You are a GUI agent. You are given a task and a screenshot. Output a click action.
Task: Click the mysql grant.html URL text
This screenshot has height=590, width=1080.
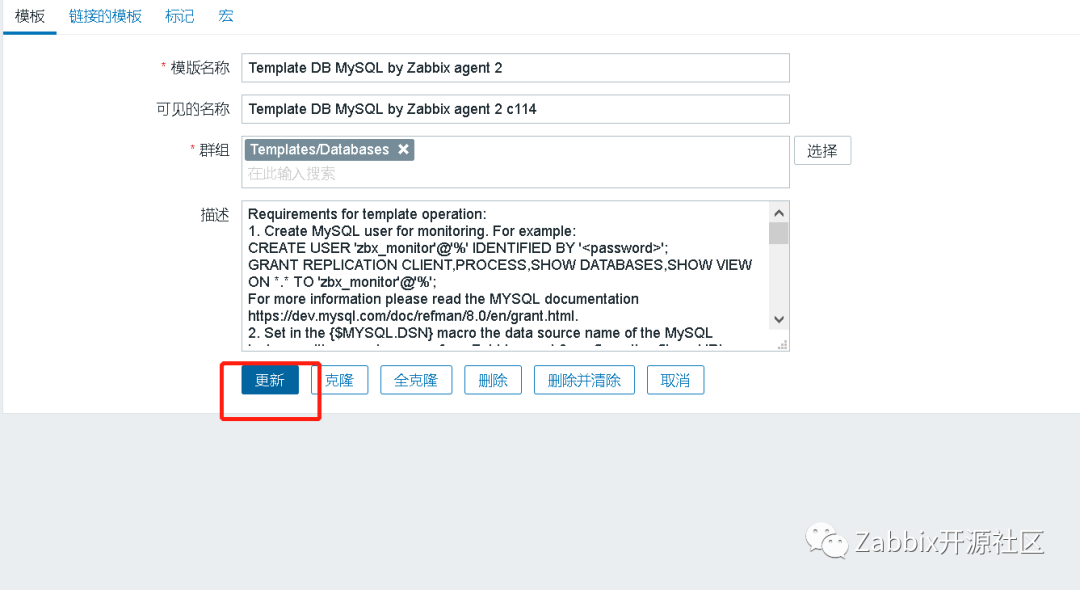tap(413, 316)
